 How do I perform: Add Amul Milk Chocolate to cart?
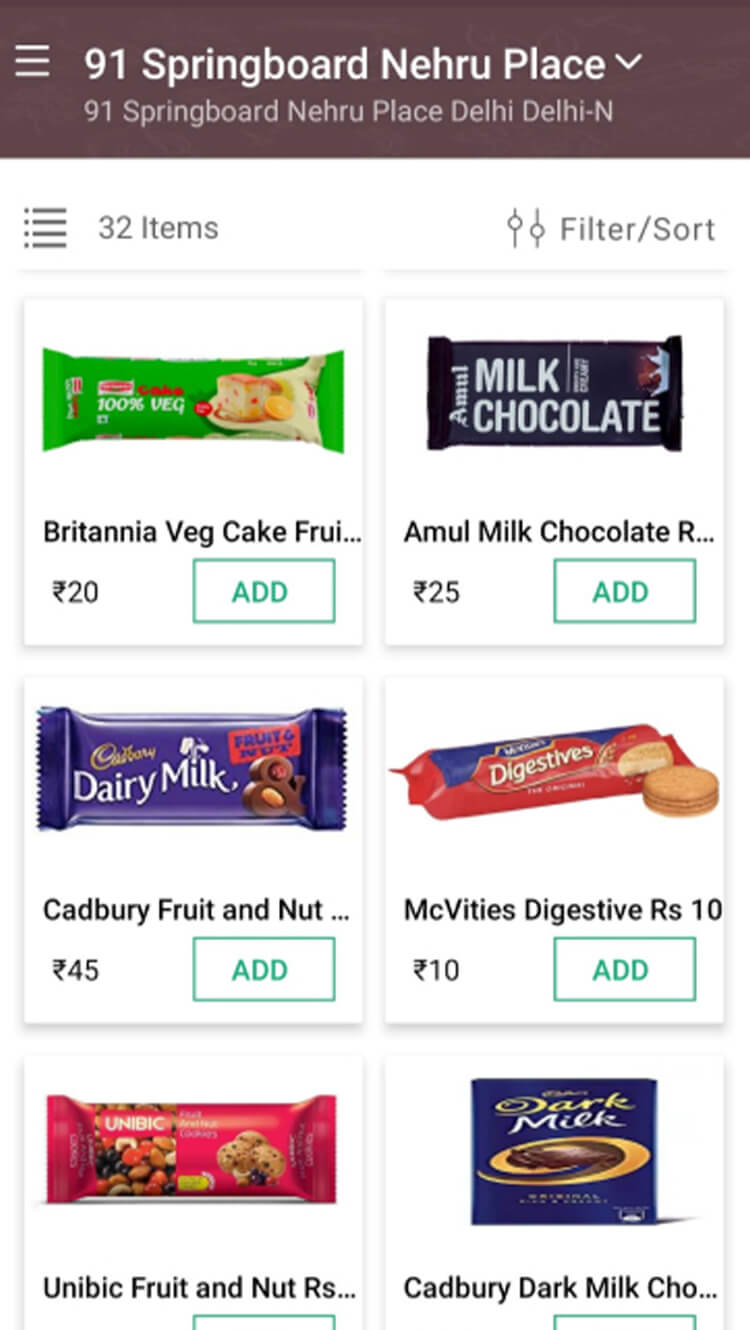coord(624,592)
